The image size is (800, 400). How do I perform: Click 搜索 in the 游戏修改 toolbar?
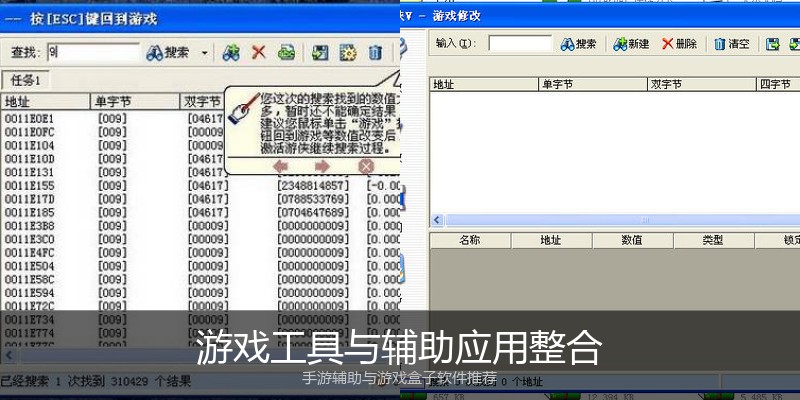pos(579,44)
